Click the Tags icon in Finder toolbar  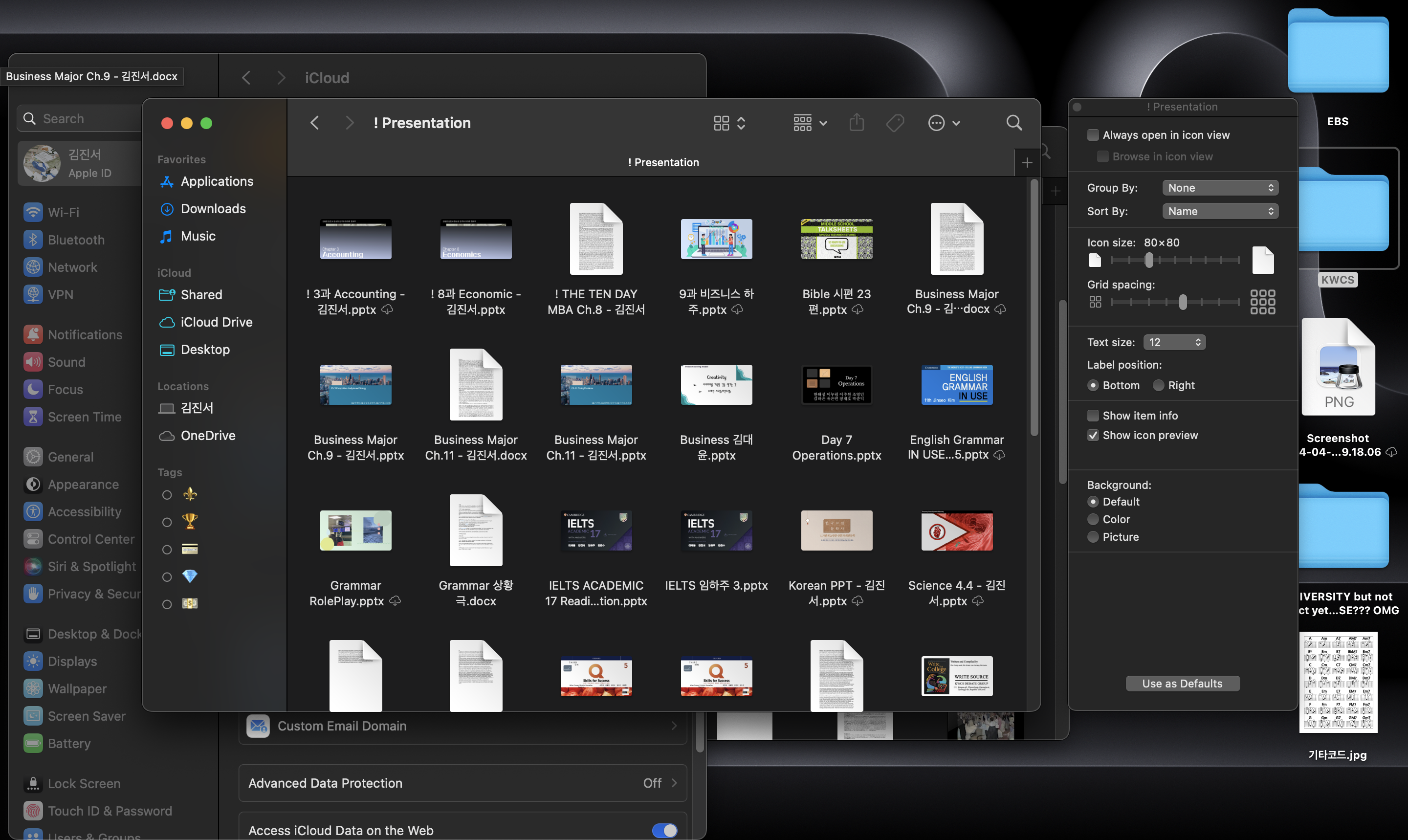tap(895, 123)
